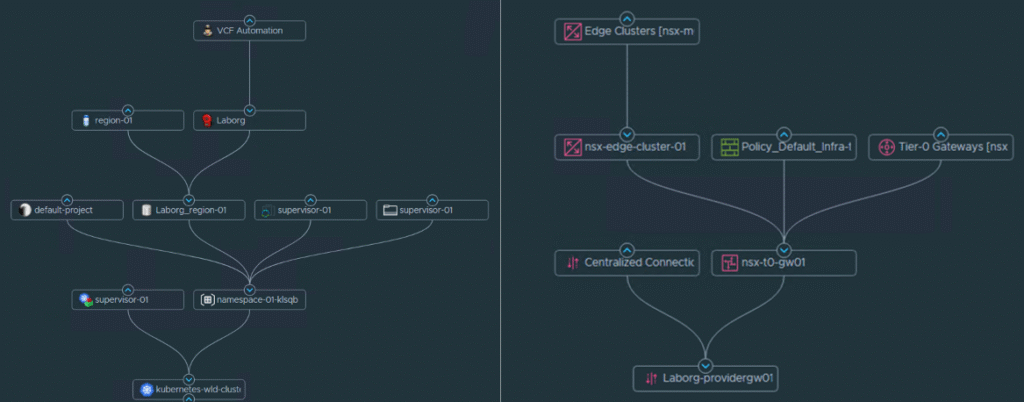Click the Tier-0 Gateways circular icon
The height and width of the screenshot is (402, 1024).
pyautogui.click(x=885, y=148)
